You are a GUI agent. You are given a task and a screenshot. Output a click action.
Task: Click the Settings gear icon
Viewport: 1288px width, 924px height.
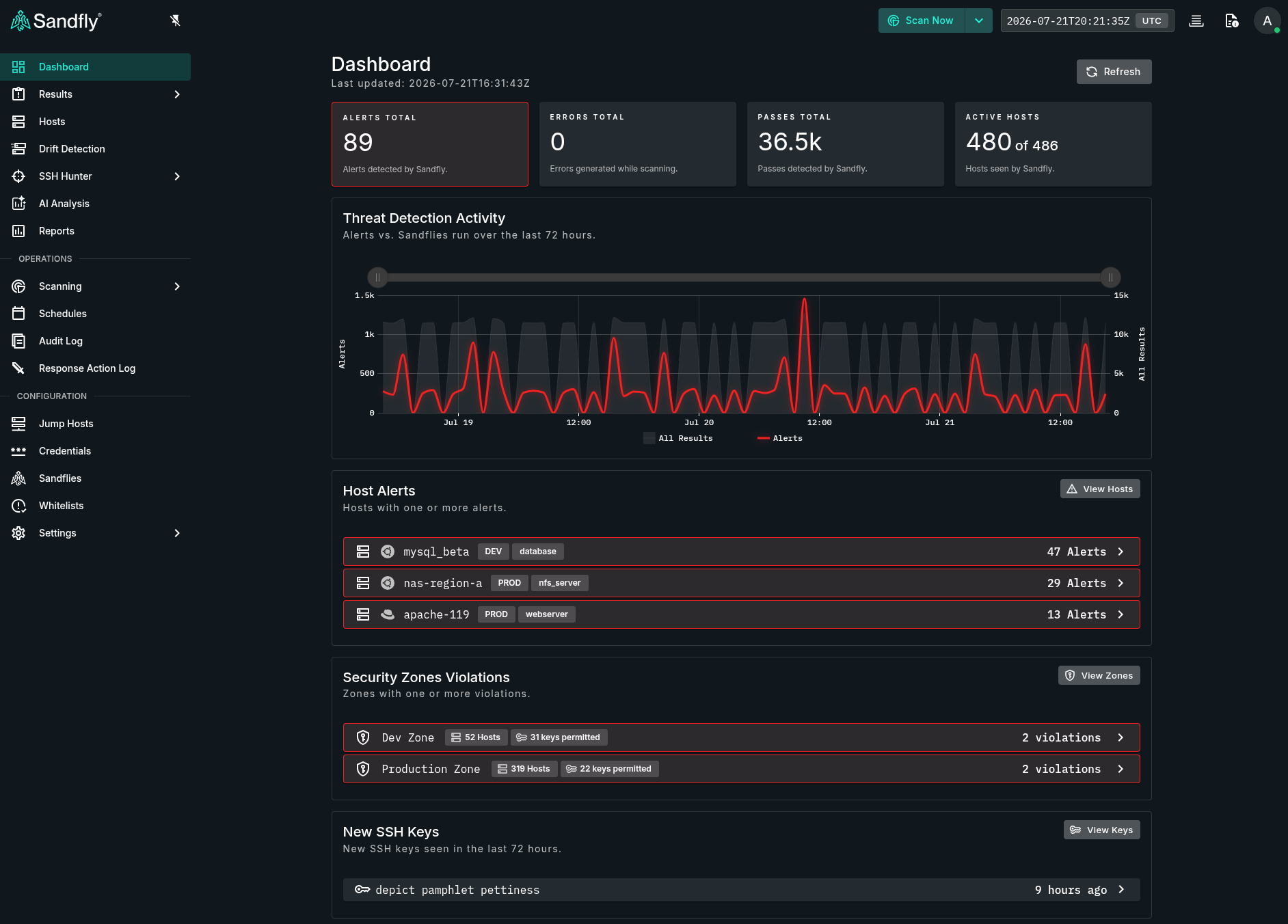click(18, 533)
